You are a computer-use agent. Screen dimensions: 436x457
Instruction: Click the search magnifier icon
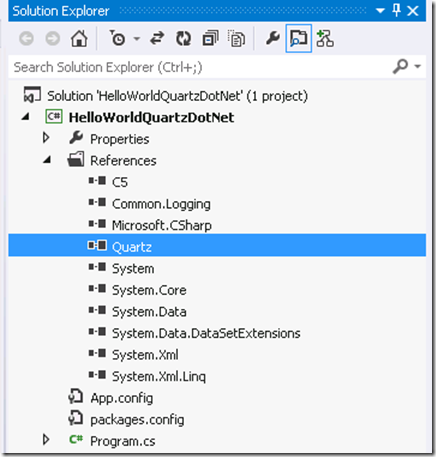[400, 66]
